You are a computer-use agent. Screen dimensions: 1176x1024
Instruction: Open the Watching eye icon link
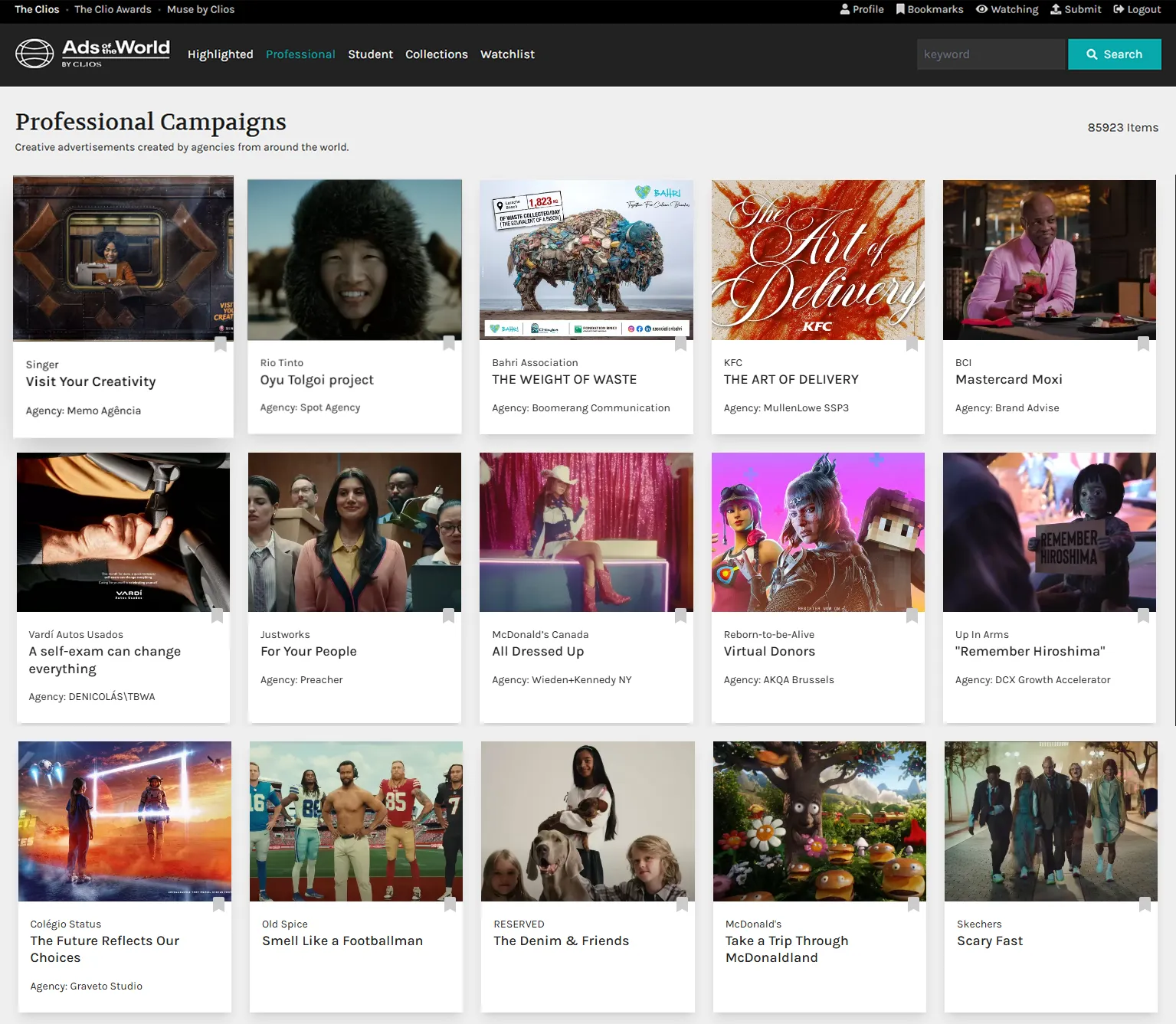pyautogui.click(x=1007, y=9)
